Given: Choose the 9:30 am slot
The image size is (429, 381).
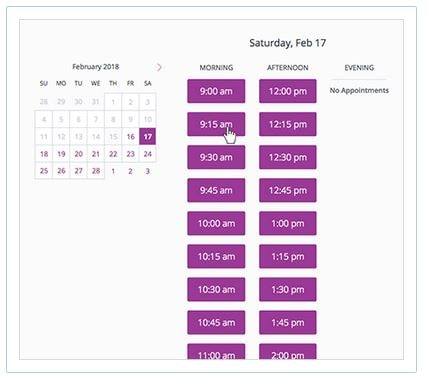Looking at the screenshot, I should [x=216, y=157].
